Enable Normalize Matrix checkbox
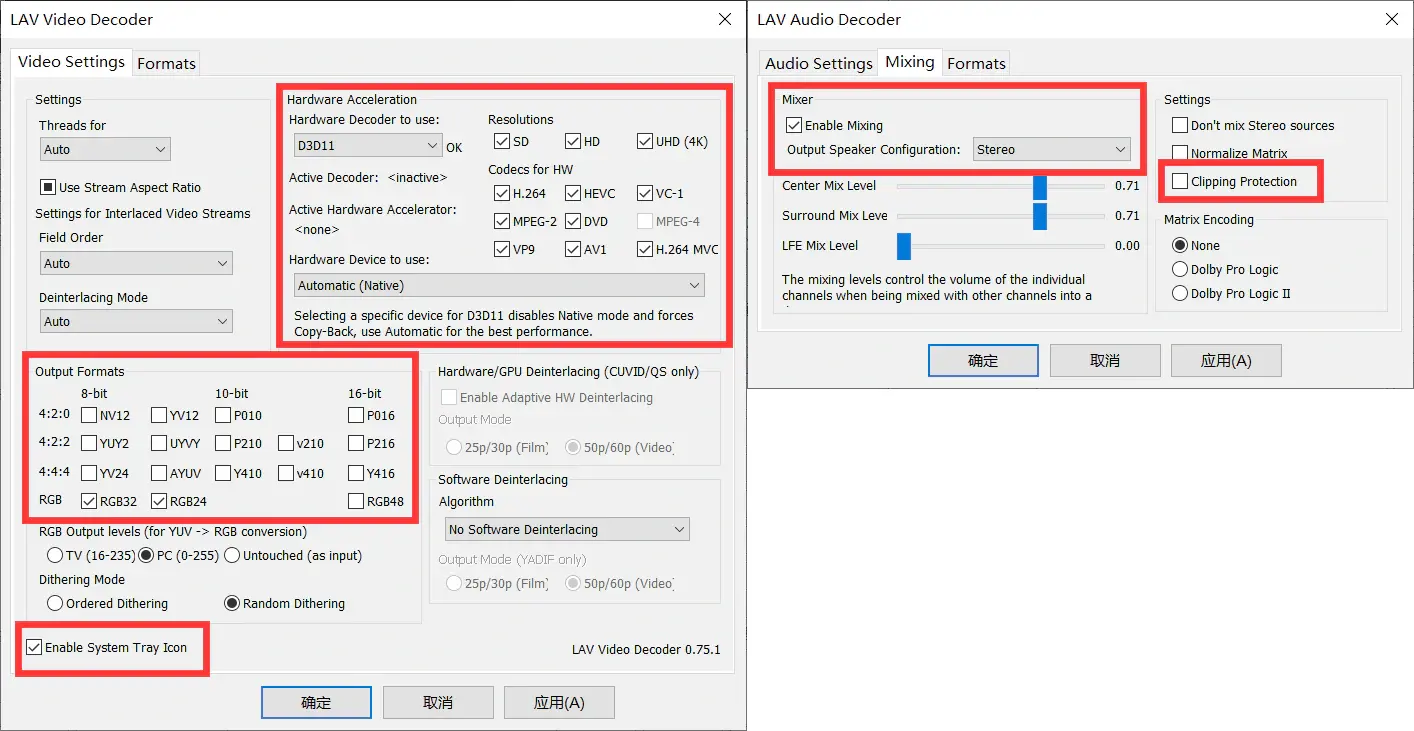This screenshot has width=1414, height=731. point(1180,153)
